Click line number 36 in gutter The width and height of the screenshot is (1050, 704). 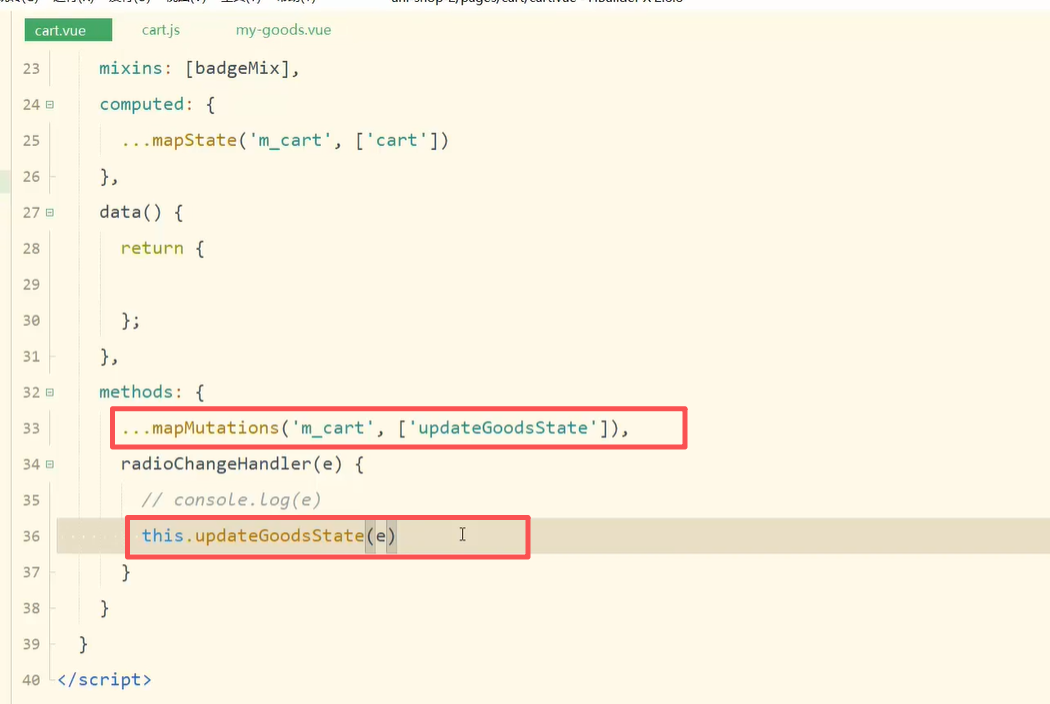[31, 537]
